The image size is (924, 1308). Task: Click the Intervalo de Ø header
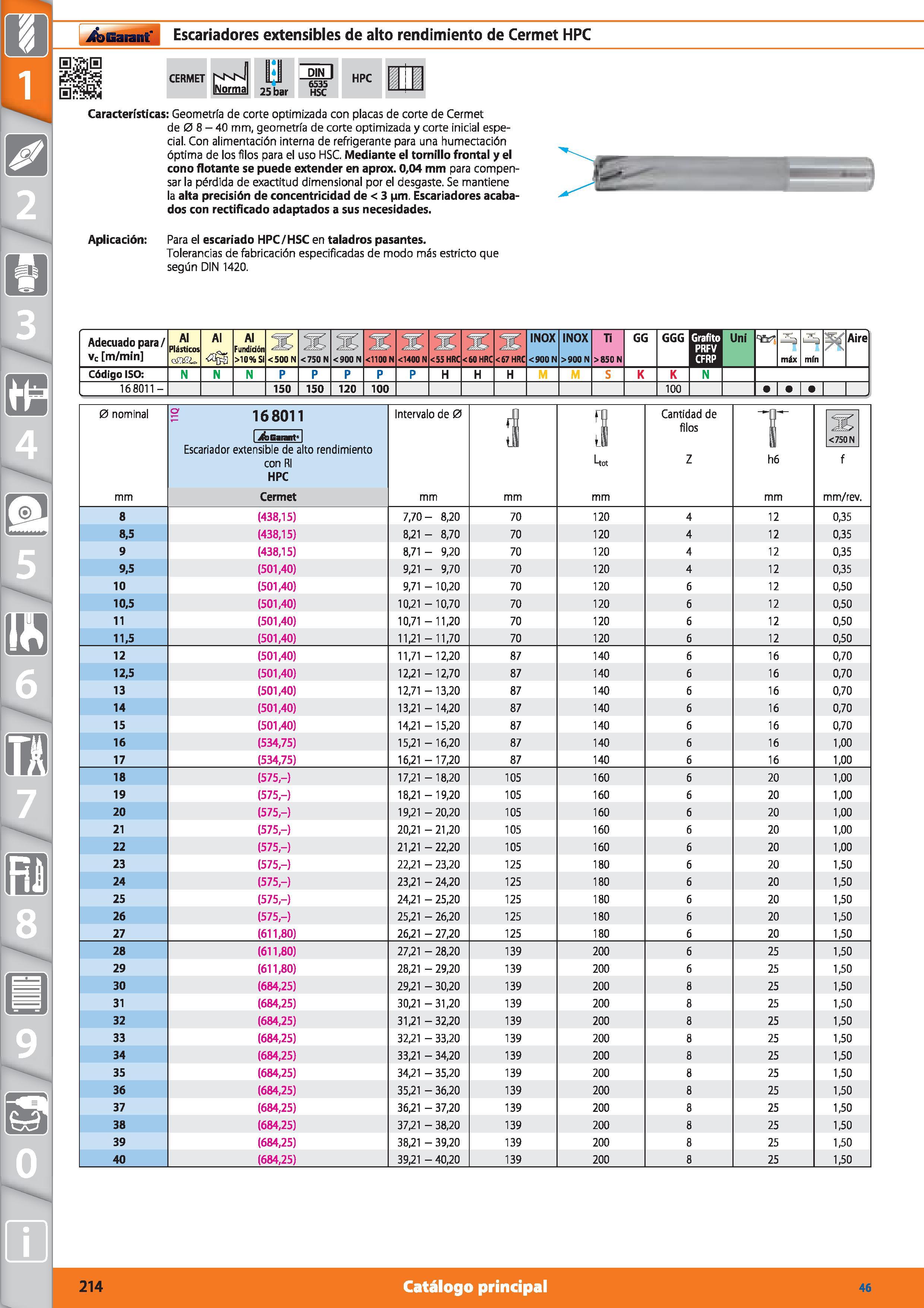[x=428, y=414]
